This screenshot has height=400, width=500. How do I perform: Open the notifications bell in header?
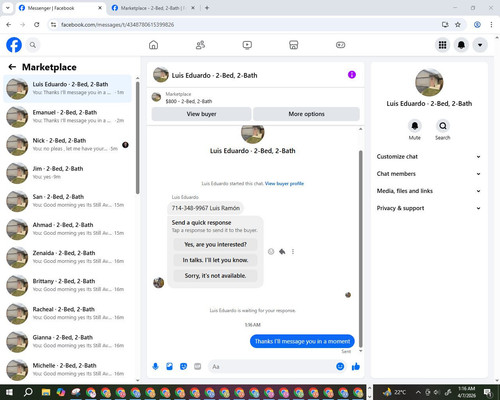point(461,45)
